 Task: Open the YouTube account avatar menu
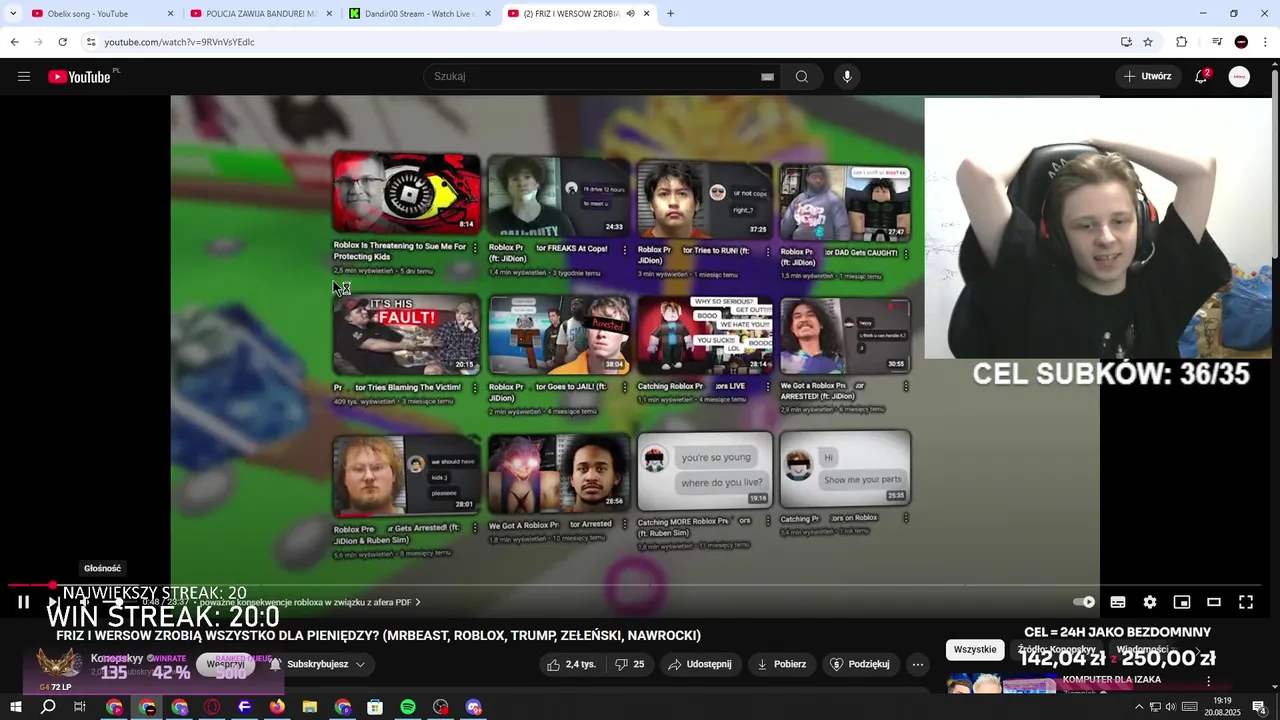tap(1239, 77)
